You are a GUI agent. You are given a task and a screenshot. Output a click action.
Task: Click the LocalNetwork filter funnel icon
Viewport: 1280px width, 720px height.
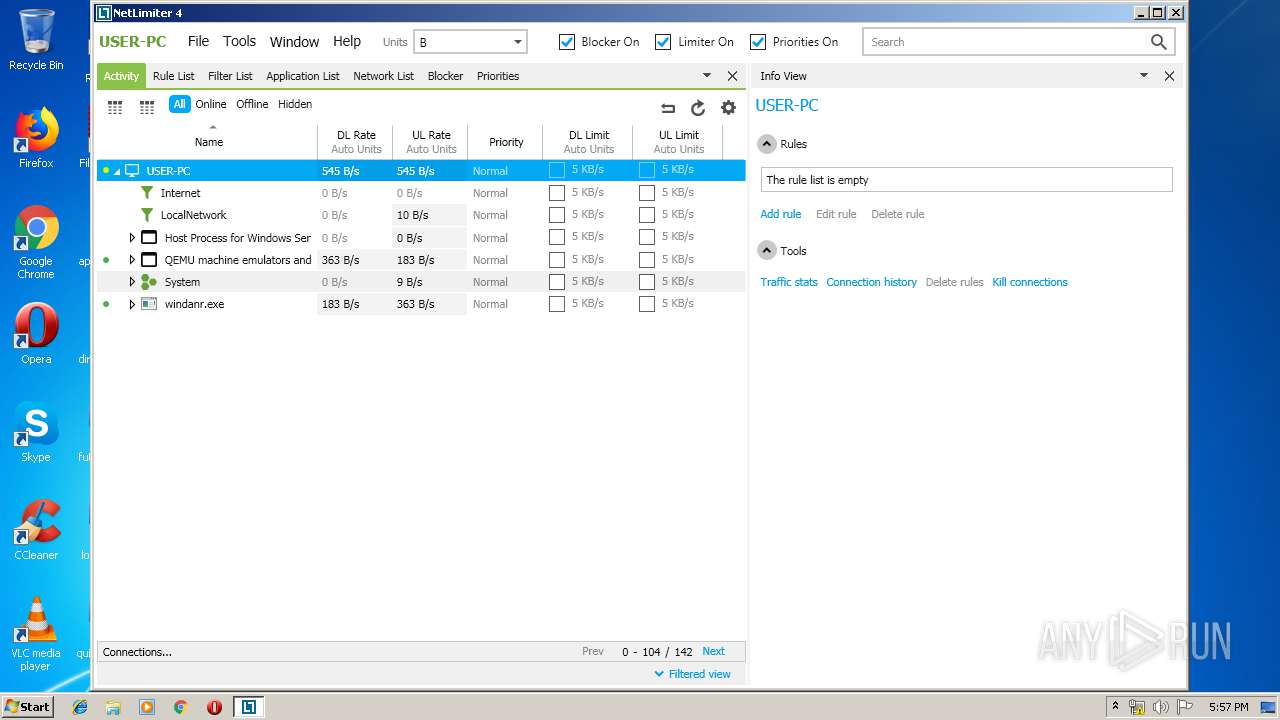tap(147, 215)
